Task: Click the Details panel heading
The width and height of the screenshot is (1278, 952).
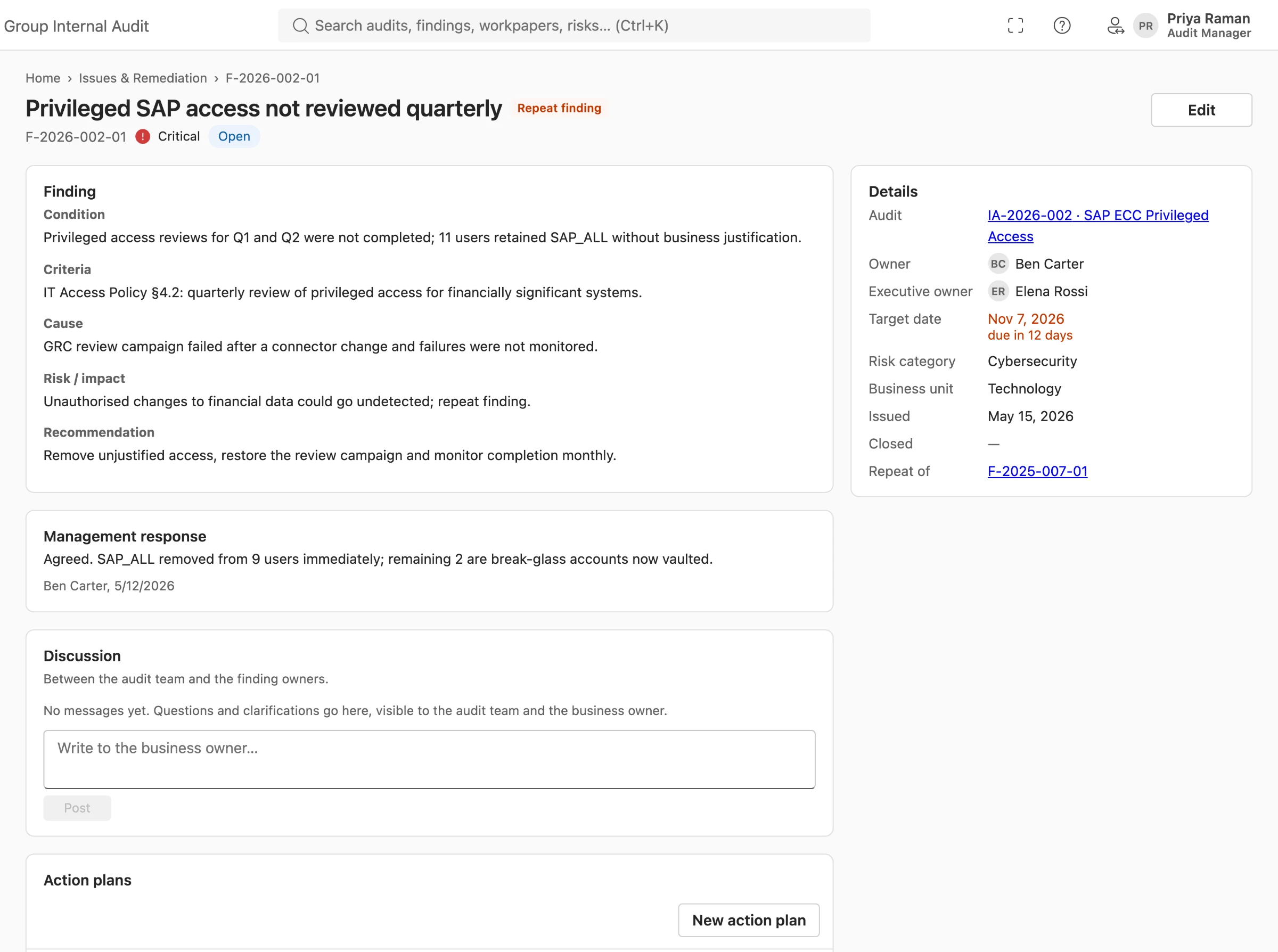Action: click(x=892, y=192)
